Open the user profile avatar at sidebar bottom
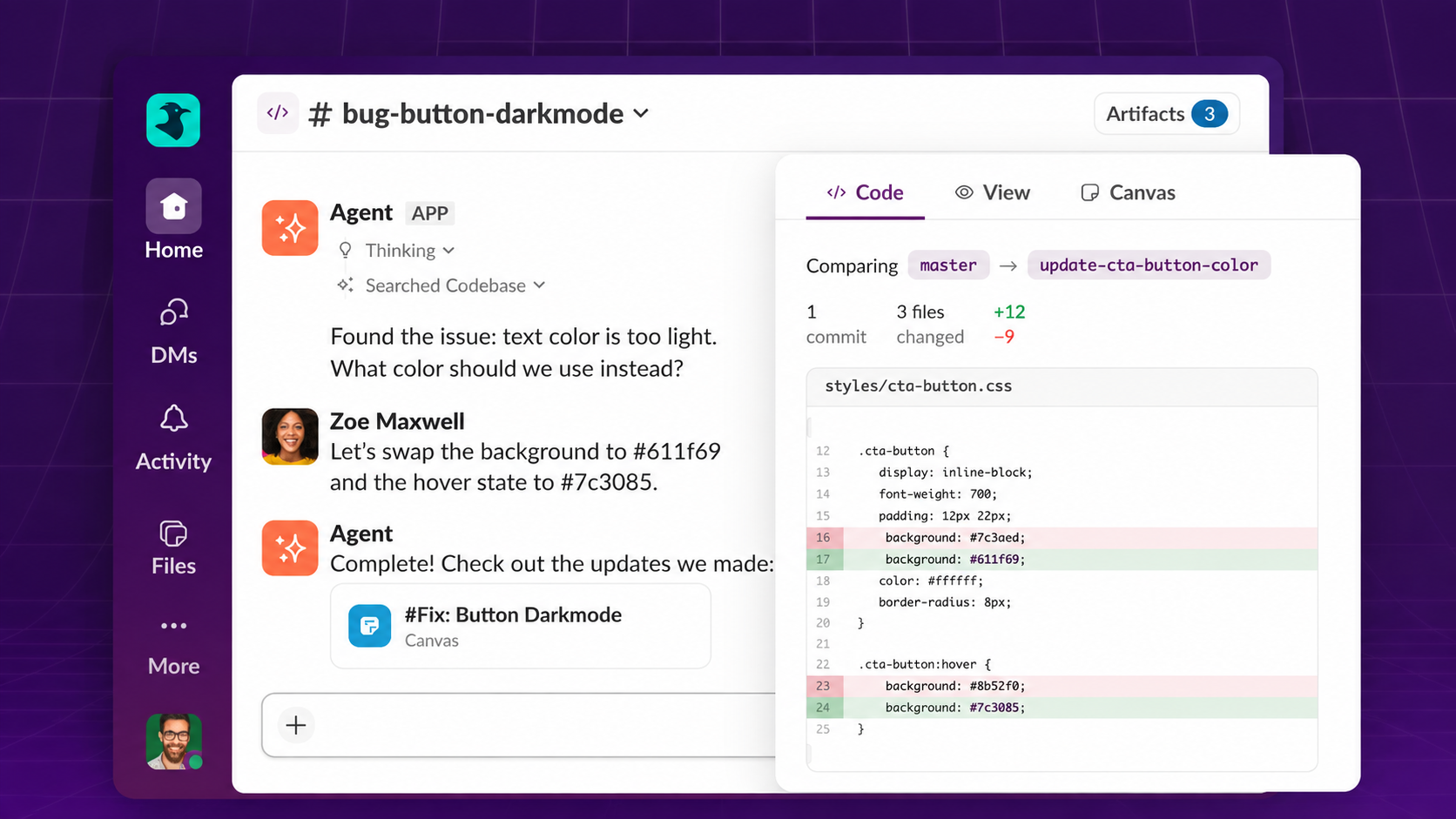The height and width of the screenshot is (819, 1456). click(x=174, y=742)
